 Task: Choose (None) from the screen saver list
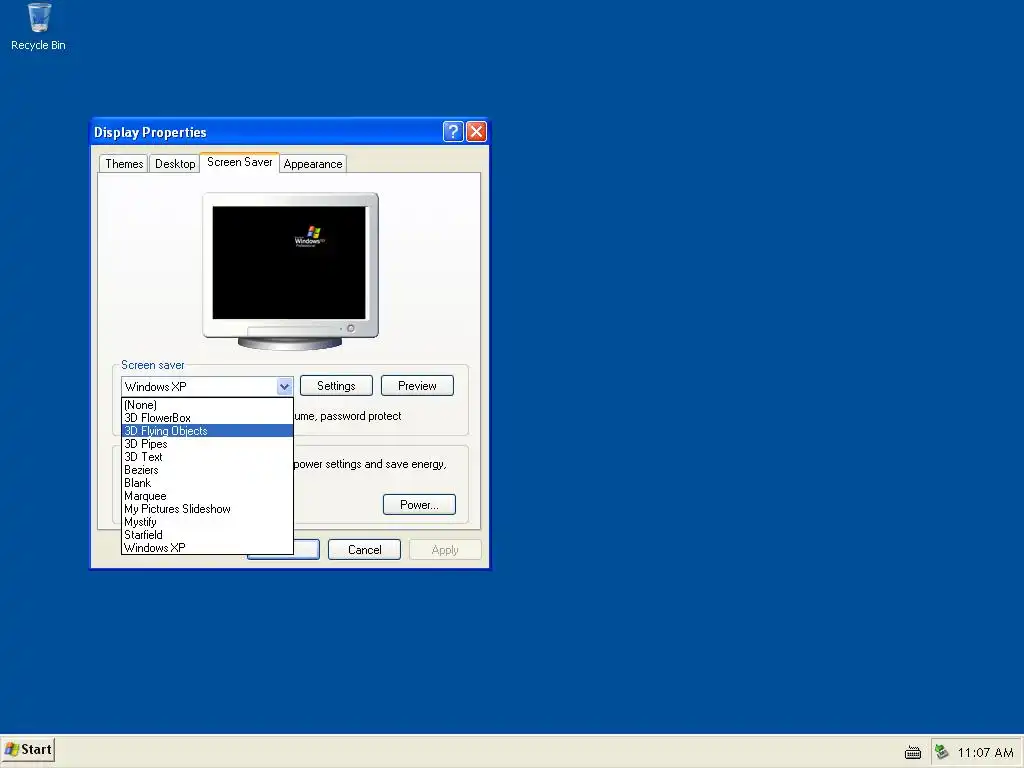click(207, 405)
